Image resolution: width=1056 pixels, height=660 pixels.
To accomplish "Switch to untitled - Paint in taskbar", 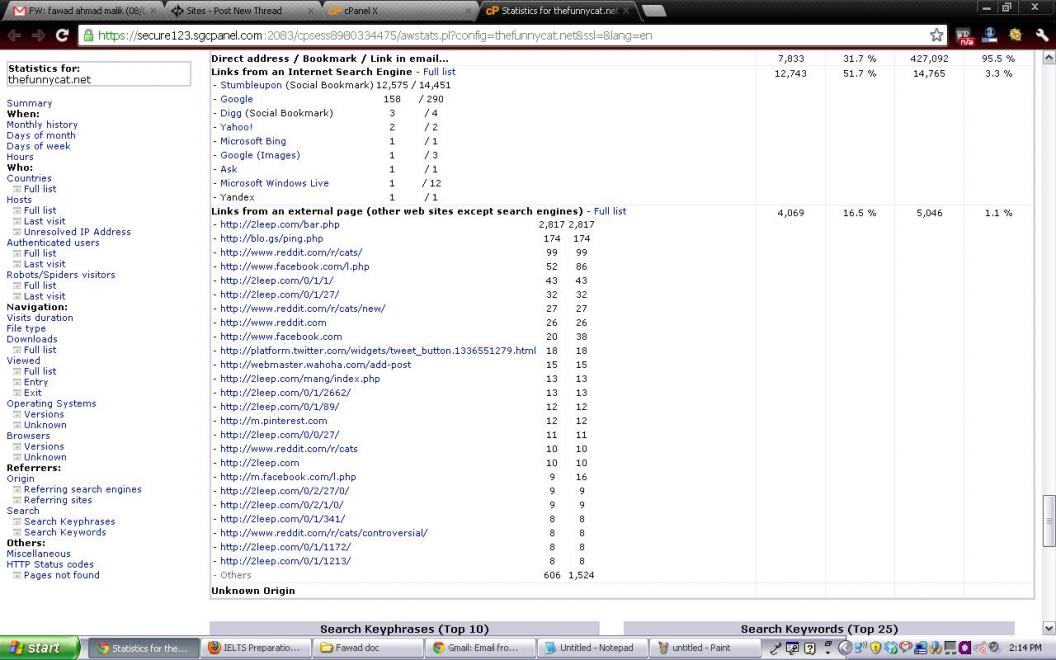I will pyautogui.click(x=705, y=648).
